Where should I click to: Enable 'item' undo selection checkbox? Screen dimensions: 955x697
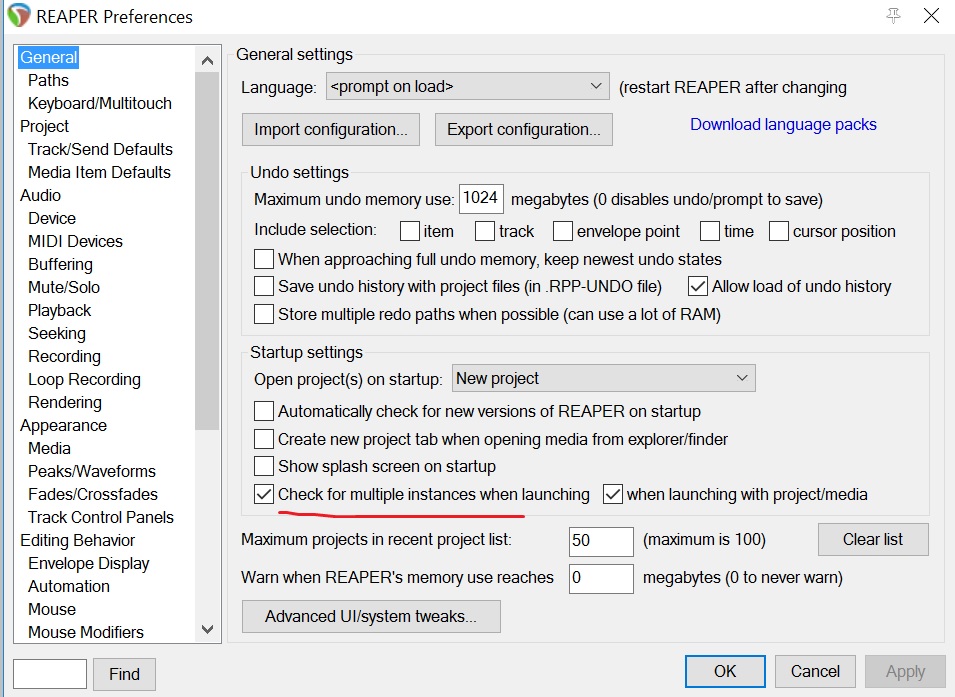pos(409,231)
